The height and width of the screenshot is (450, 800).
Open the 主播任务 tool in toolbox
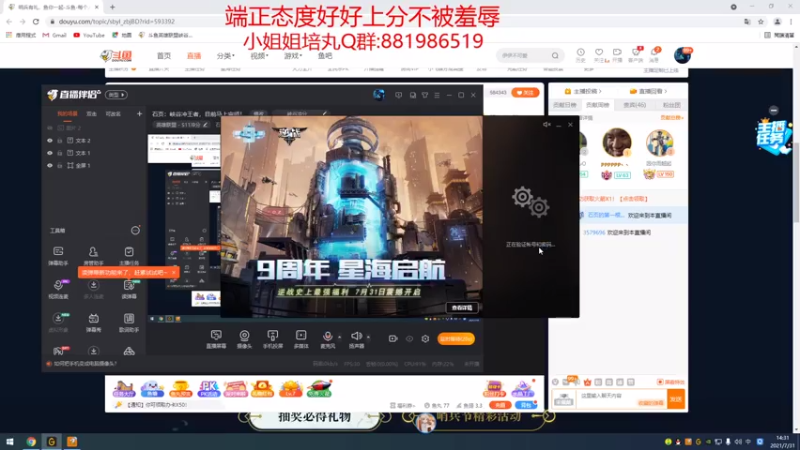coord(129,255)
